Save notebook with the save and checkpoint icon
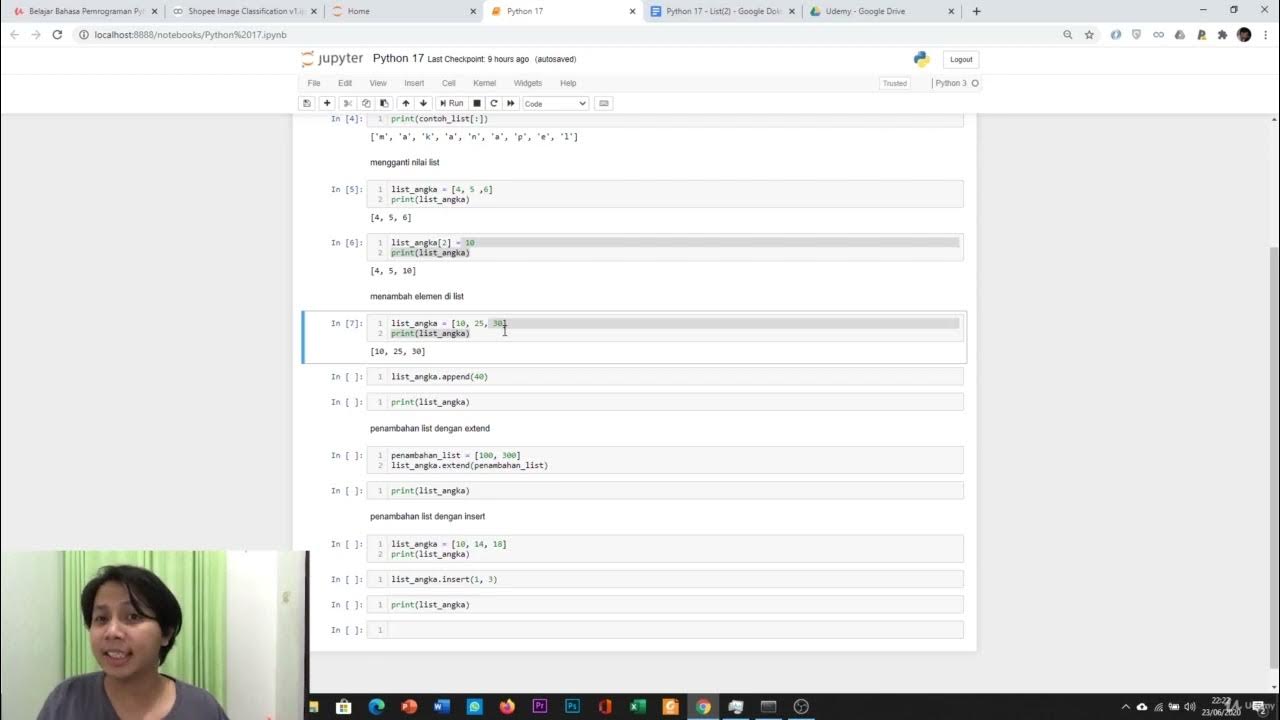 click(307, 103)
